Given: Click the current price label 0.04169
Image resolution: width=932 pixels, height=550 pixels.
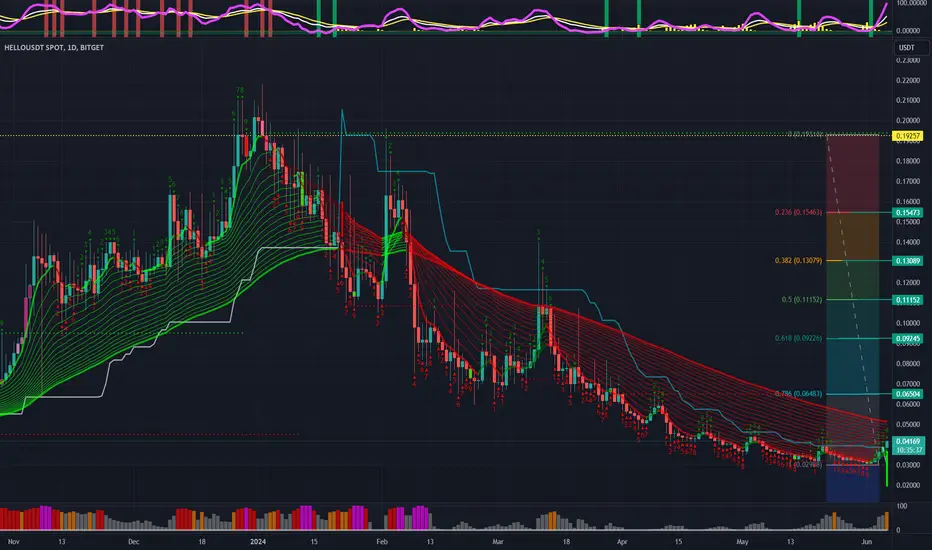Looking at the screenshot, I should tap(909, 441).
